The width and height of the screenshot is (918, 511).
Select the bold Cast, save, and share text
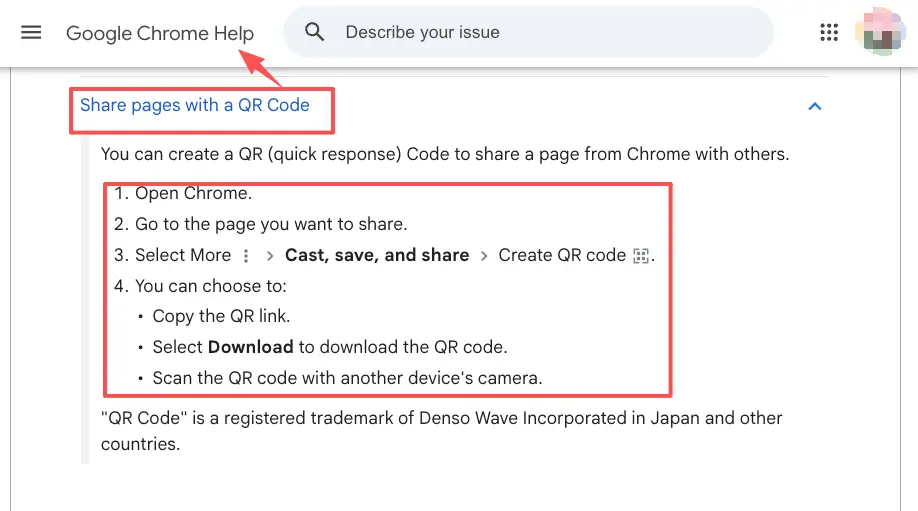coord(377,255)
